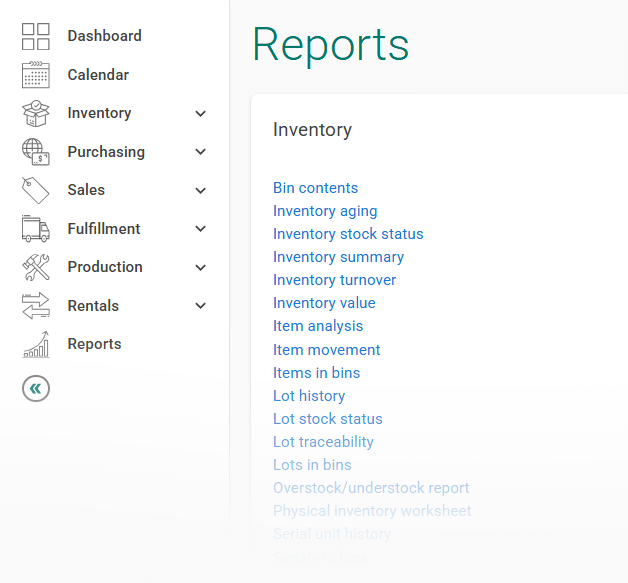Click the Rentals arrows icon

(x=36, y=306)
